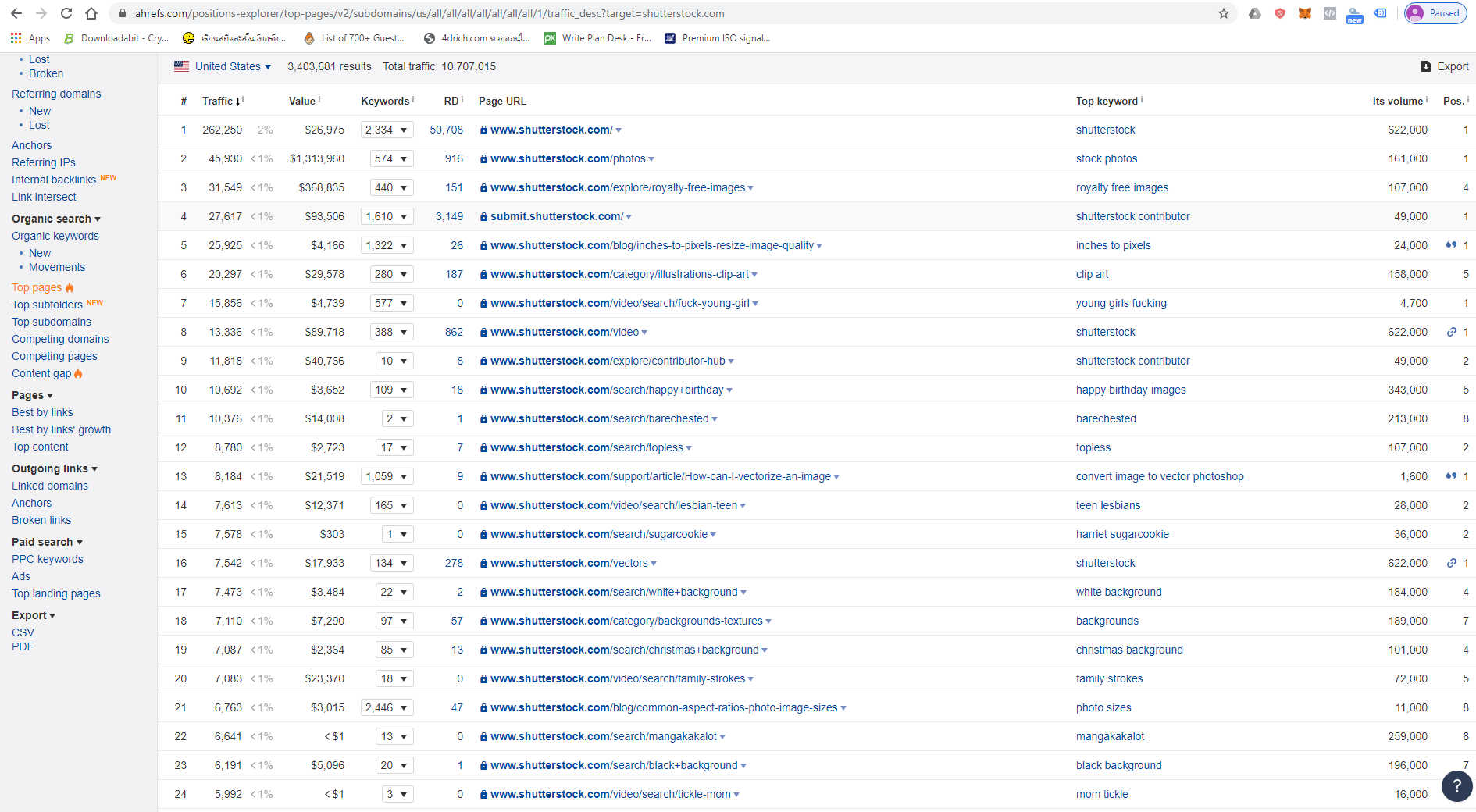Image resolution: width=1476 pixels, height=812 pixels.
Task: Open the 134 keywords dropdown
Action: click(391, 563)
